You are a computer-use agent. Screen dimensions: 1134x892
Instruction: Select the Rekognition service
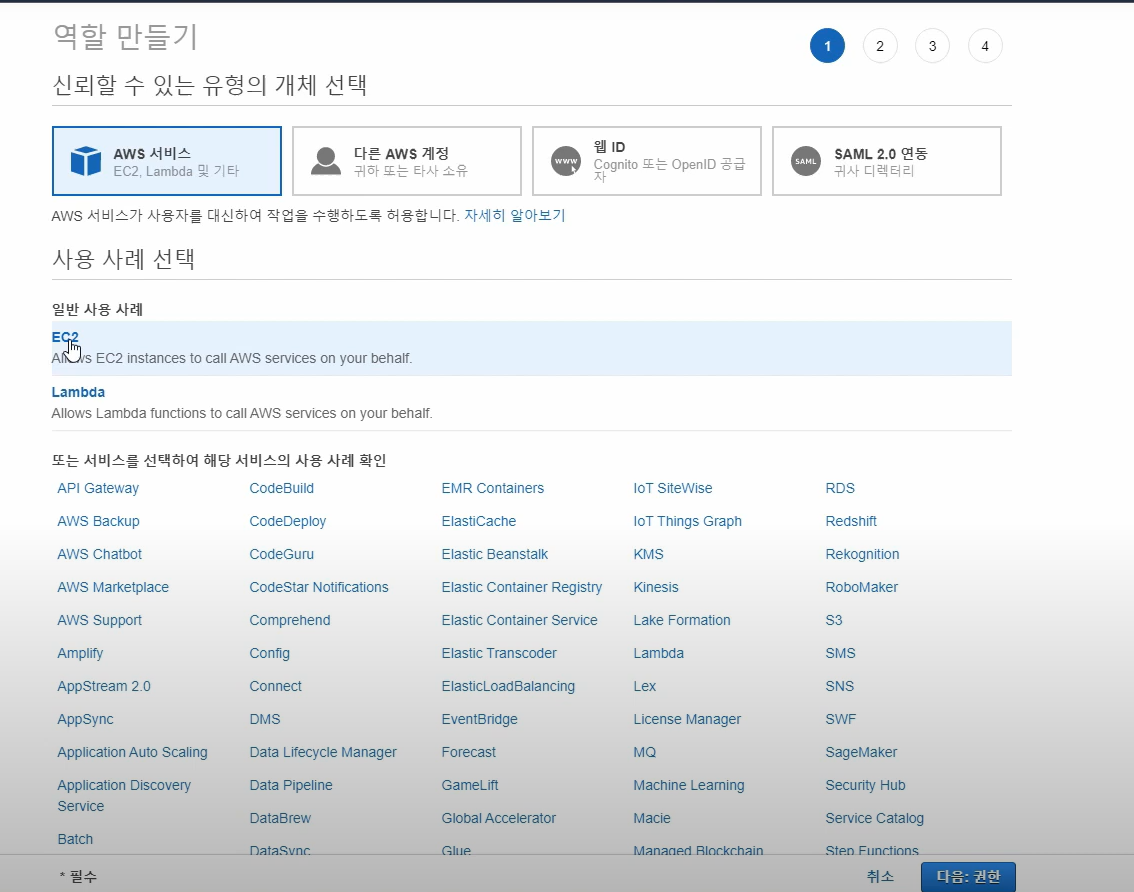coord(862,554)
